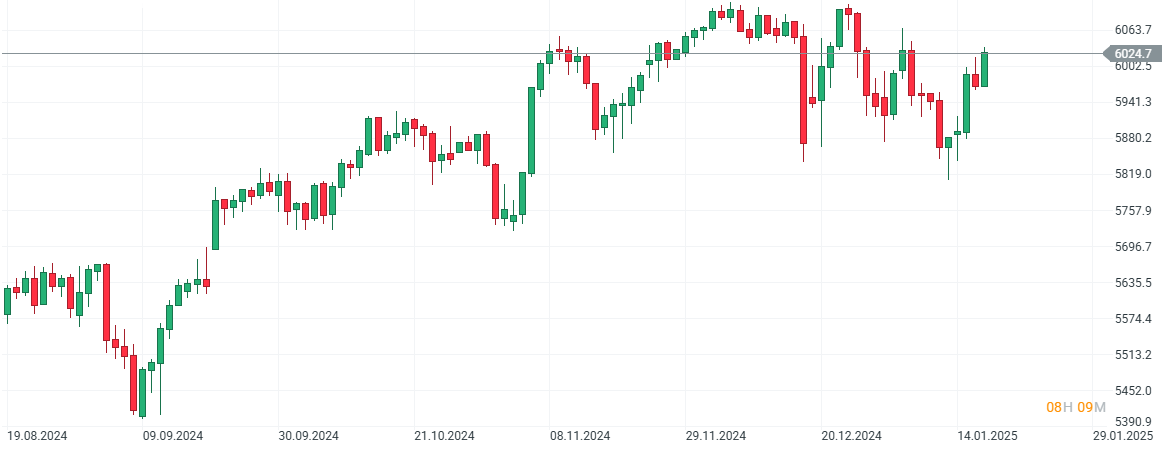Click the 5390.9 price axis label
Image resolution: width=1175 pixels, height=452 pixels.
1132,422
